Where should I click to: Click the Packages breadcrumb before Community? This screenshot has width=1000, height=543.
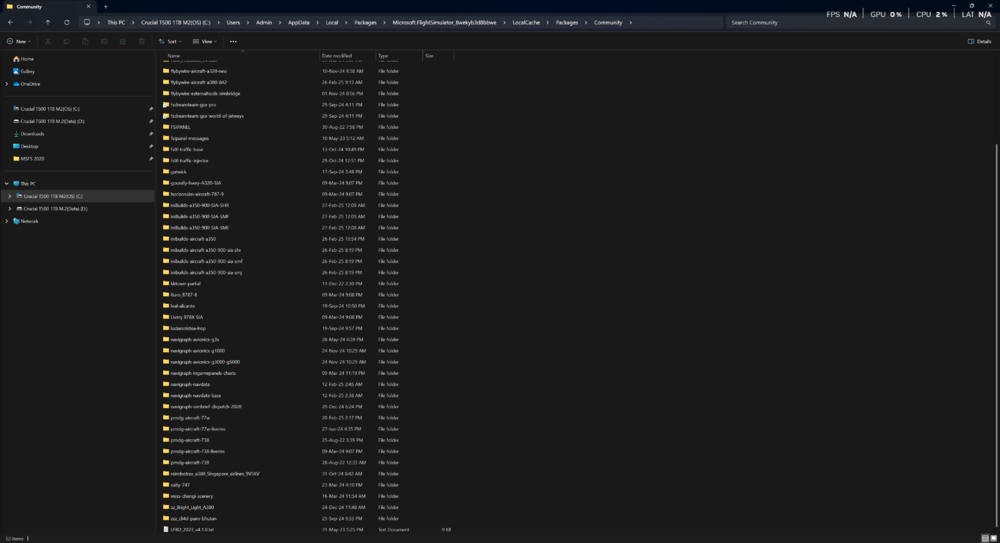tap(566, 22)
